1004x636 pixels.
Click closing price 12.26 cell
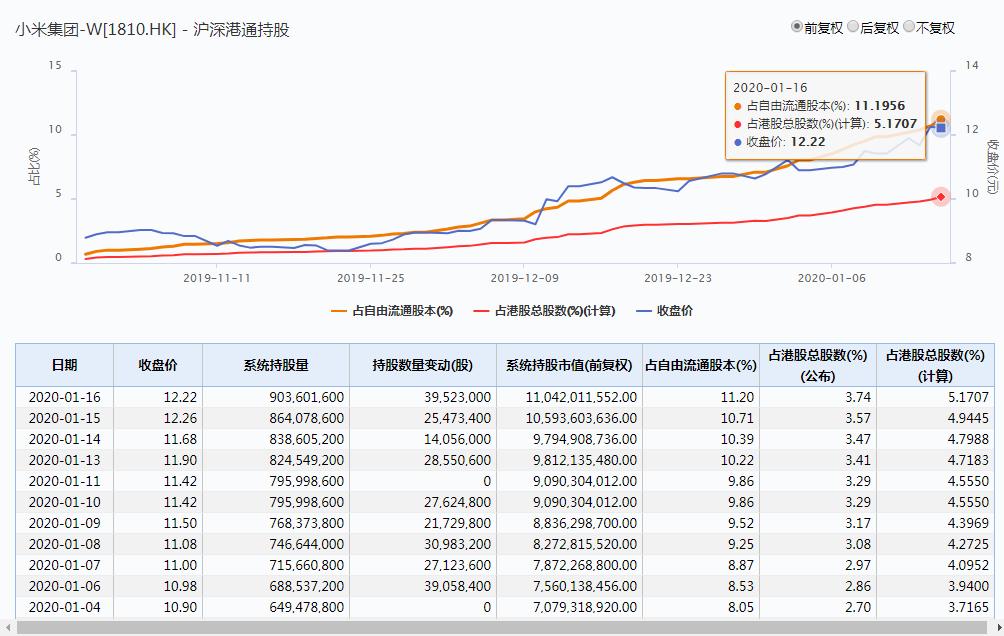click(158, 418)
